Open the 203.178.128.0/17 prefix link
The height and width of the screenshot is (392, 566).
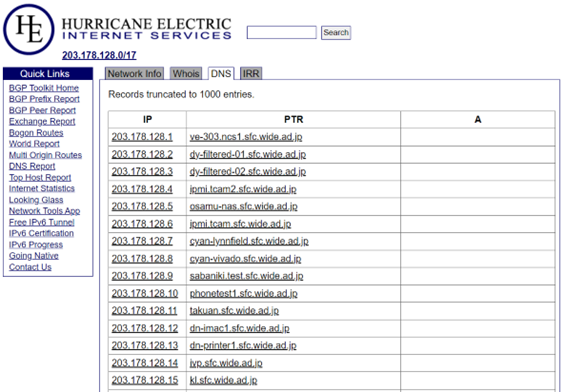coord(99,55)
